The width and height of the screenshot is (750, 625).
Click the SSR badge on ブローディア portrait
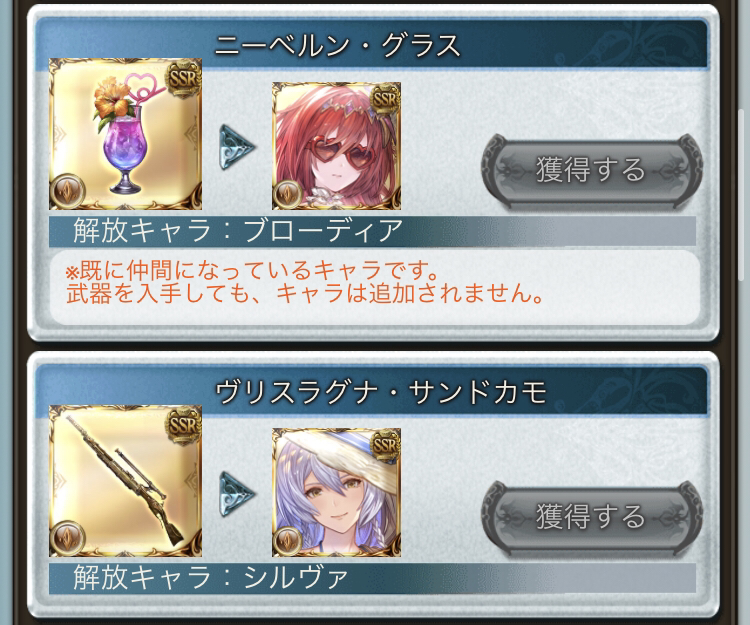386,100
